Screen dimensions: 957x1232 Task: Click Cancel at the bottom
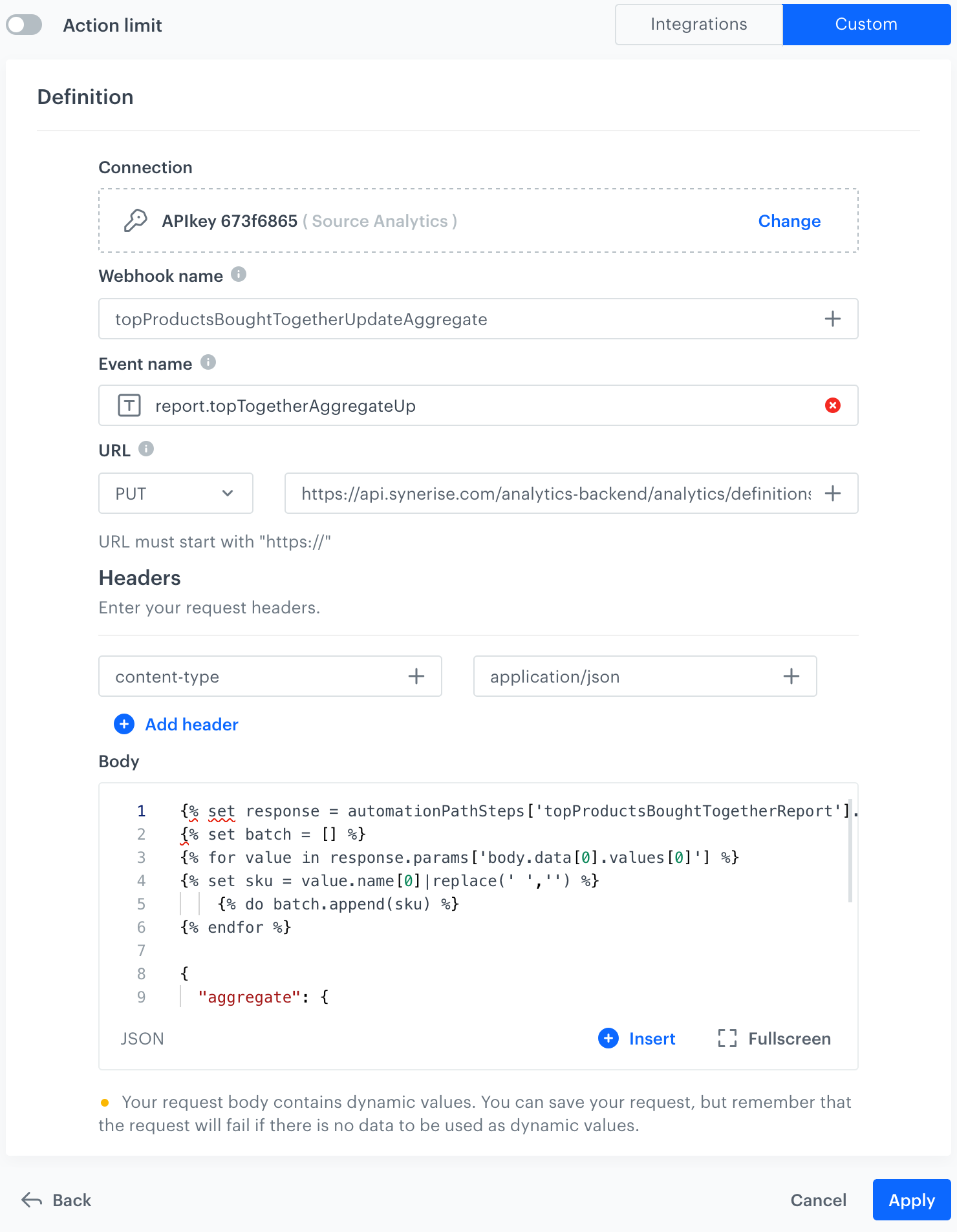coord(818,1200)
